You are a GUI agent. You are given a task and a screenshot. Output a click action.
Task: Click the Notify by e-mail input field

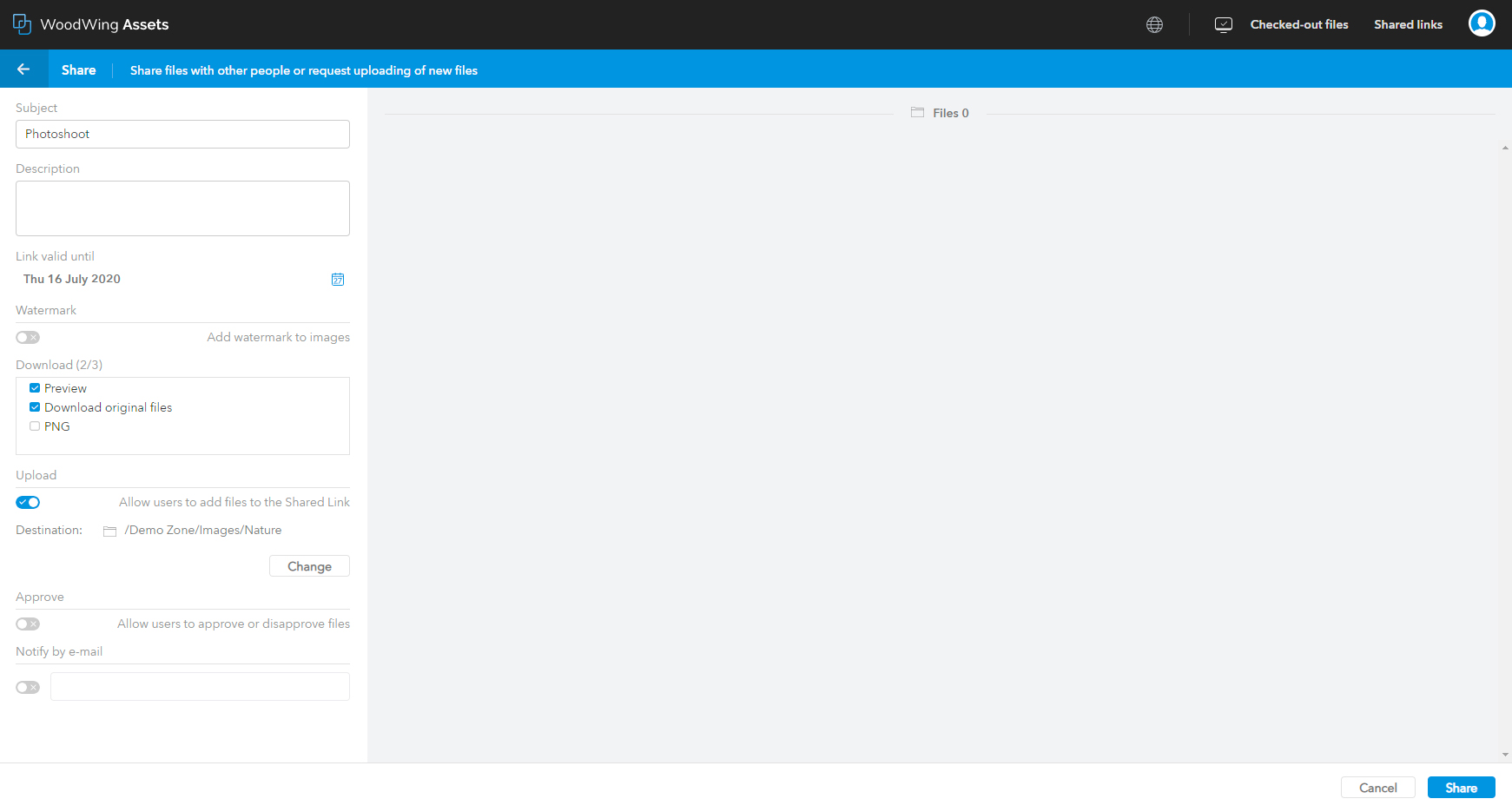point(199,686)
